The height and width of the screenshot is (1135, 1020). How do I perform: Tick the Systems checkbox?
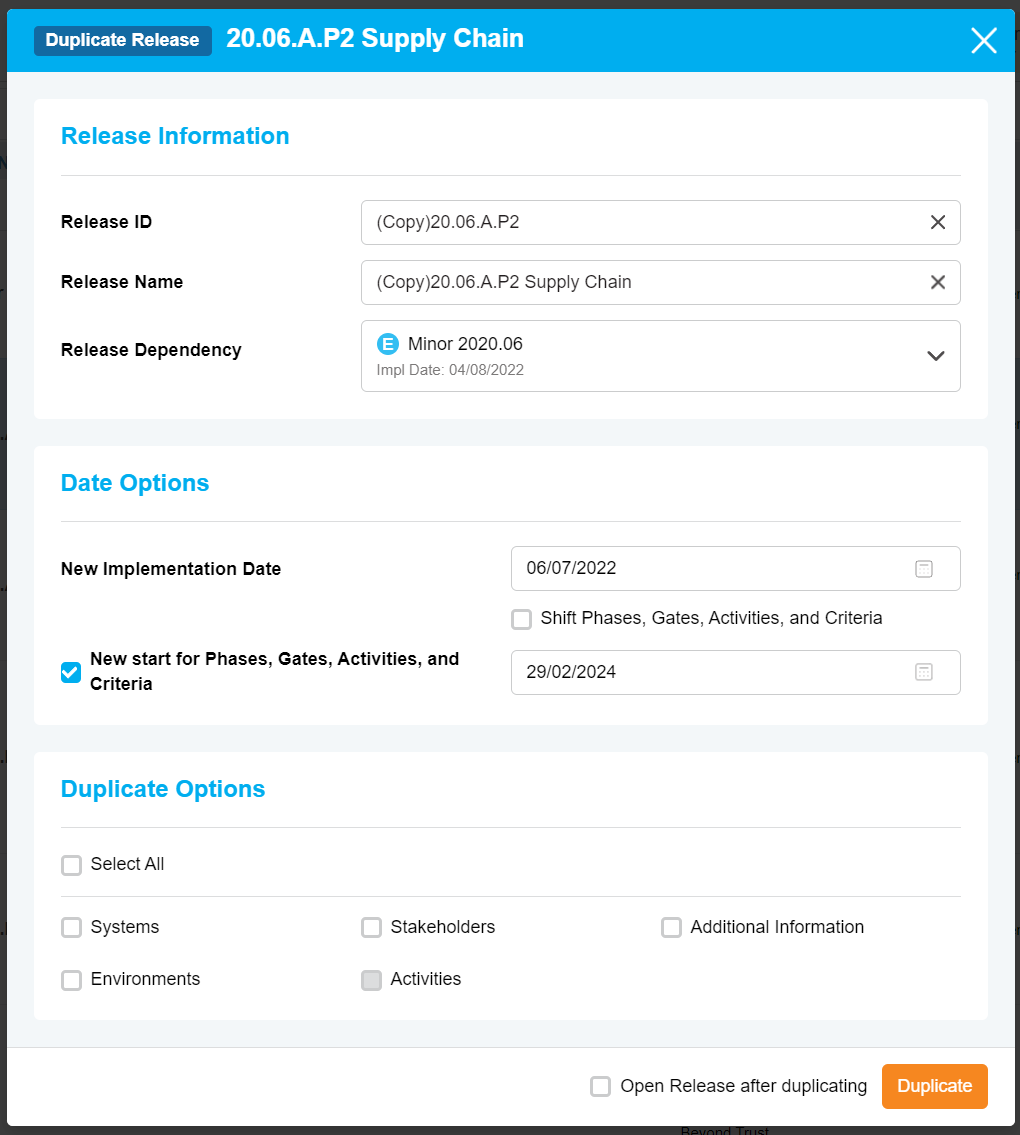click(71, 928)
